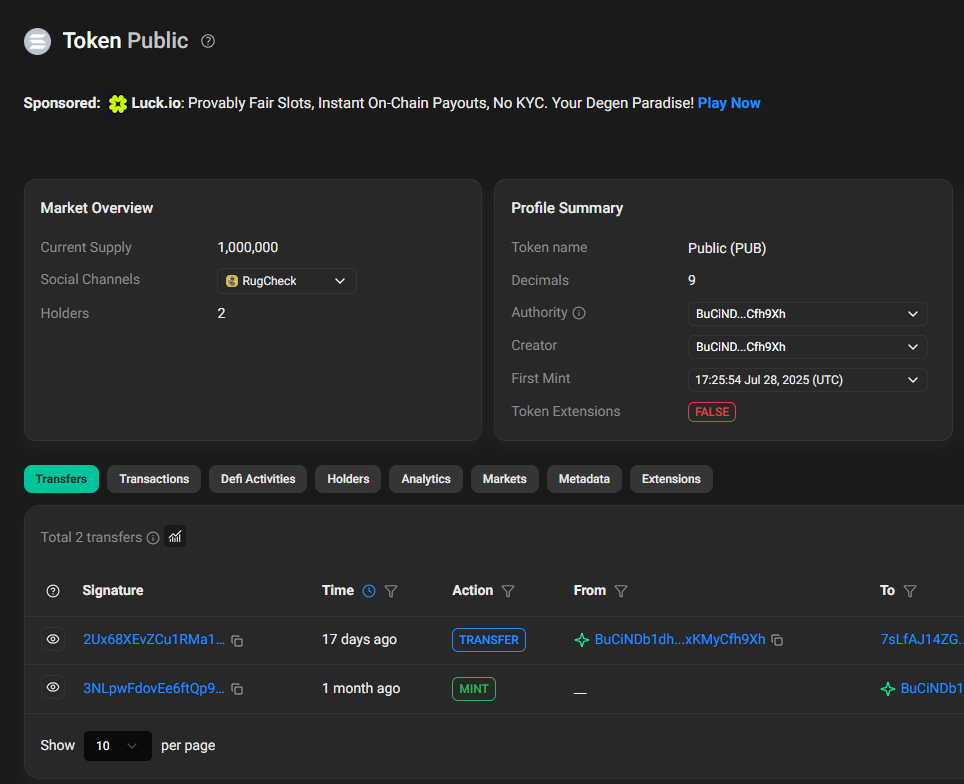Open the Action column filter
964x784 pixels.
click(x=508, y=591)
